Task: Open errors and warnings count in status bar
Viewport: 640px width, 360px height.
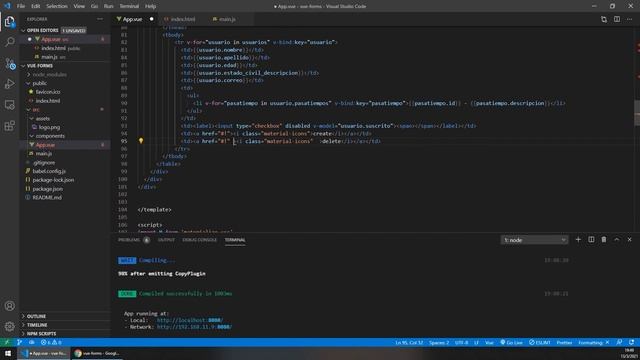Action: pyautogui.click(x=51, y=342)
